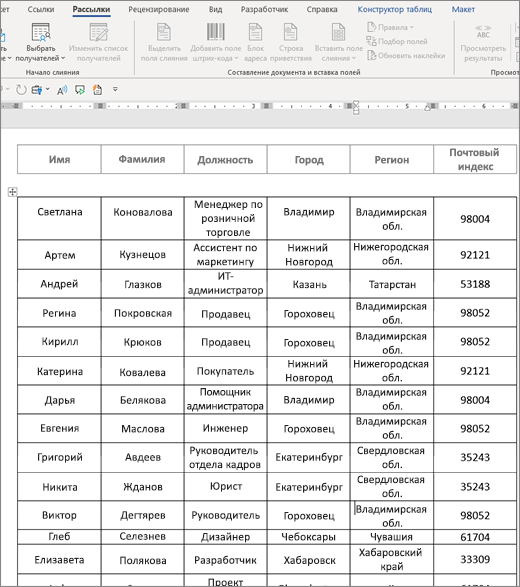Click the Почтовый индекс header cell
The width and height of the screenshot is (520, 587).
coord(475,159)
